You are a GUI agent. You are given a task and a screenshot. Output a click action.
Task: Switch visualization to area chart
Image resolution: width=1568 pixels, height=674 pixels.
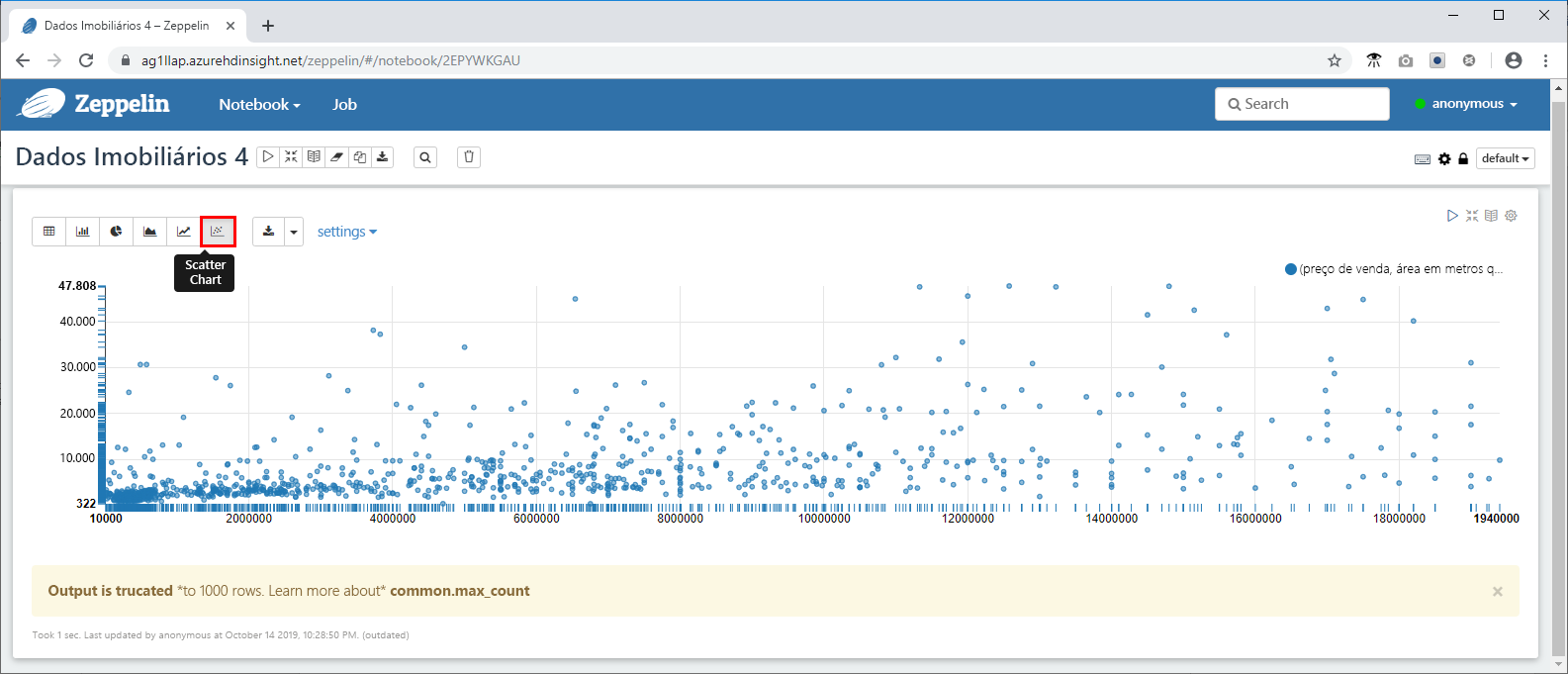150,232
